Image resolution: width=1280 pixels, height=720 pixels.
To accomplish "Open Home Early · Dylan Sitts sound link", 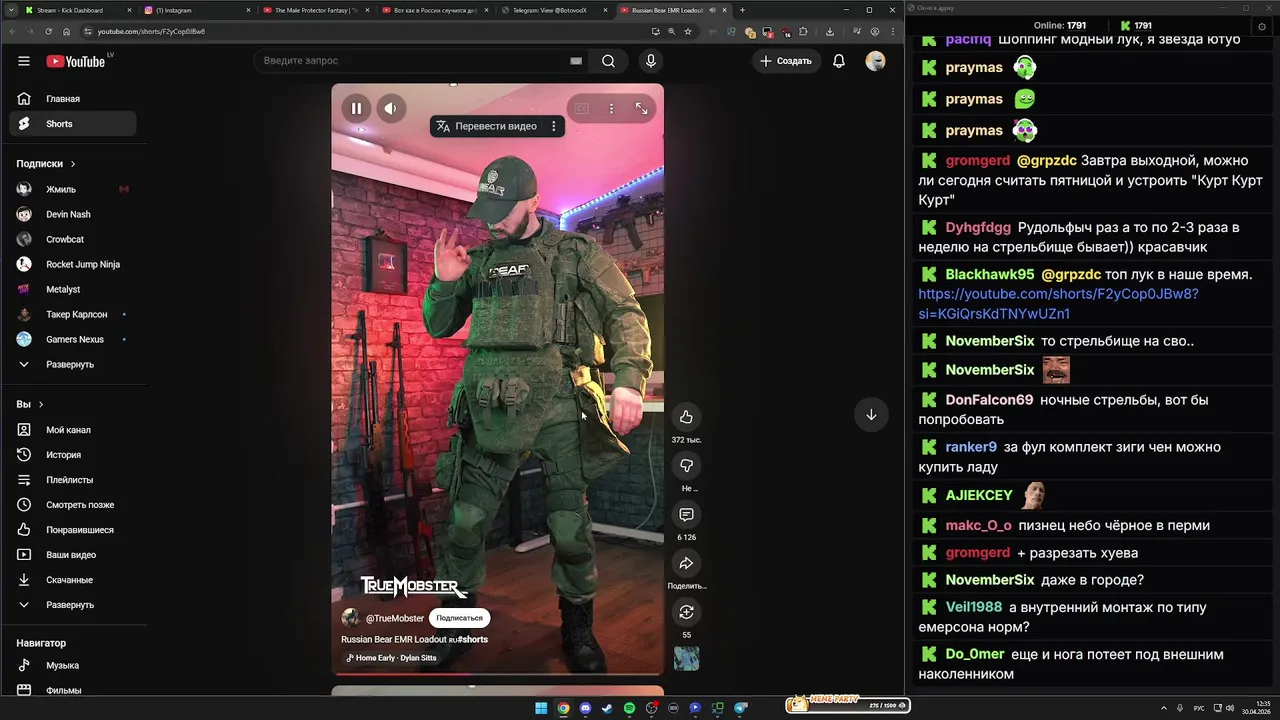I will coord(391,658).
